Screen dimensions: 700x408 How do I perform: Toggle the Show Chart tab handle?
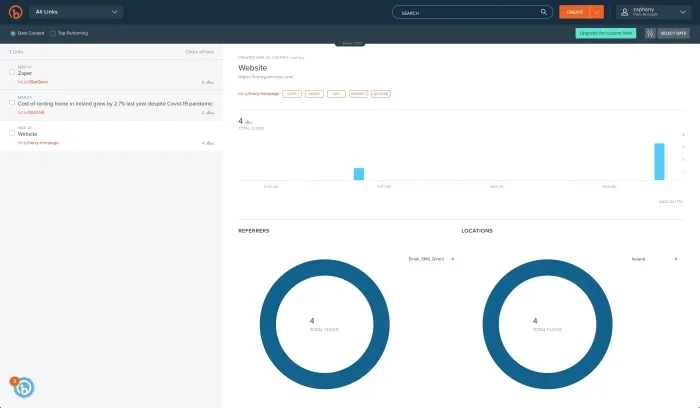[x=350, y=43]
